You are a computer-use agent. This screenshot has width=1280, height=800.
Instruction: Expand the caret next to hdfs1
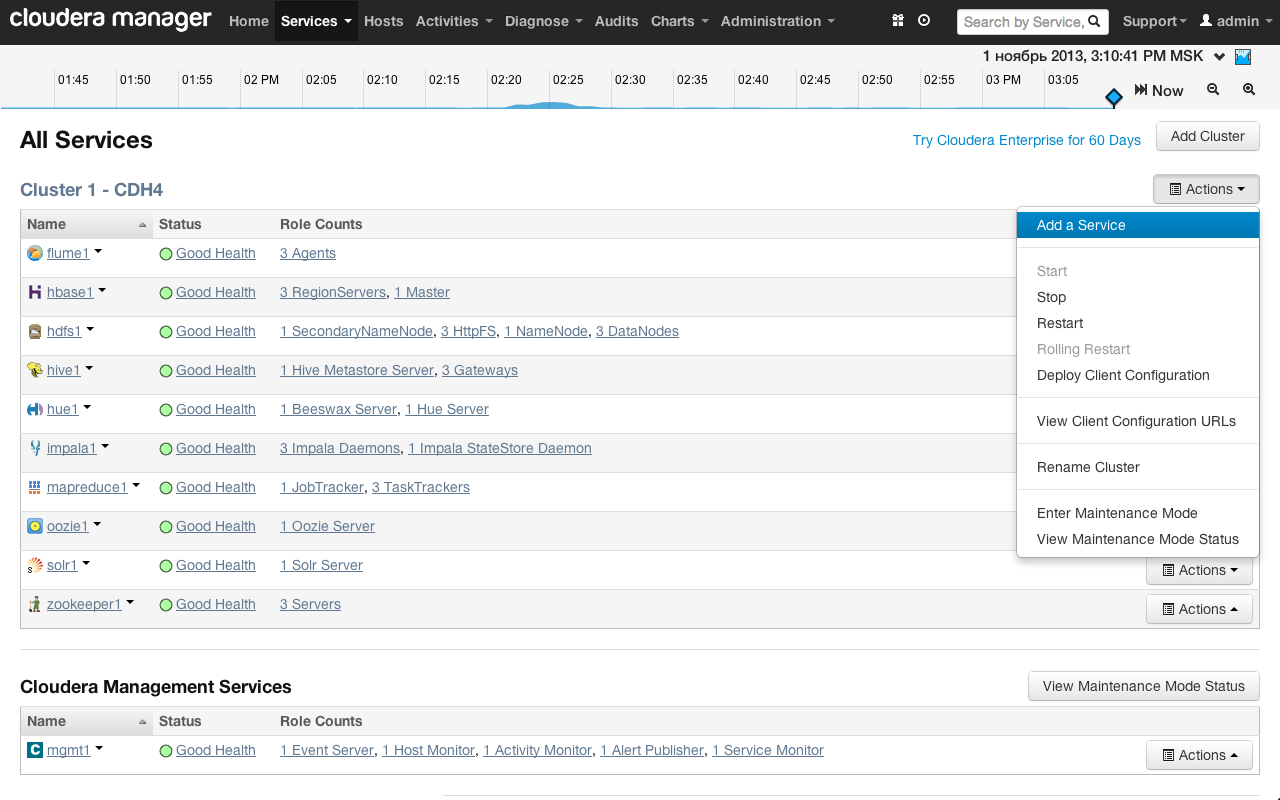tap(90, 329)
